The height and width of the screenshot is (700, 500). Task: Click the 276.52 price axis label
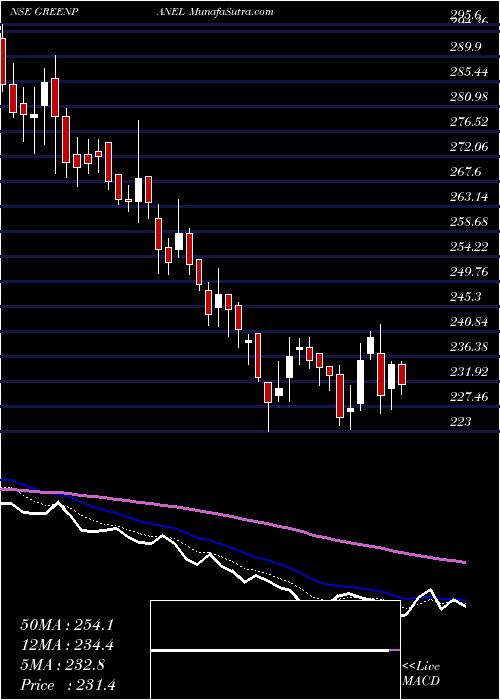tap(470, 121)
